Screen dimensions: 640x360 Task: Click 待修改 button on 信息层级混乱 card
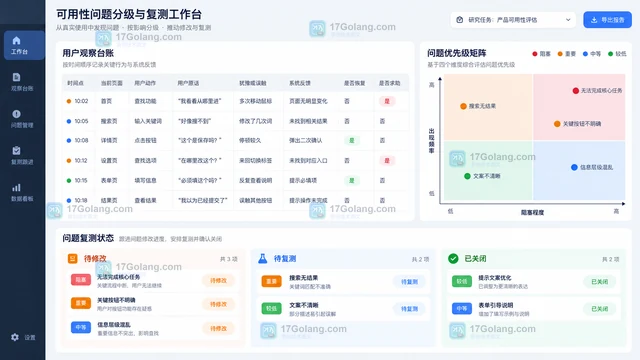(x=218, y=329)
